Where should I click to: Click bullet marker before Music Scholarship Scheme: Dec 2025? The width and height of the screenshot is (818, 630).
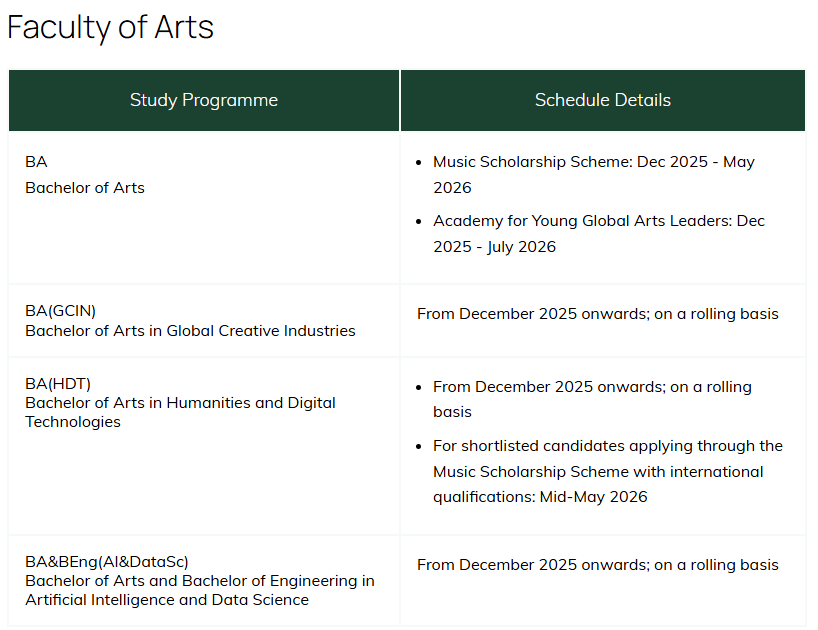tap(419, 162)
